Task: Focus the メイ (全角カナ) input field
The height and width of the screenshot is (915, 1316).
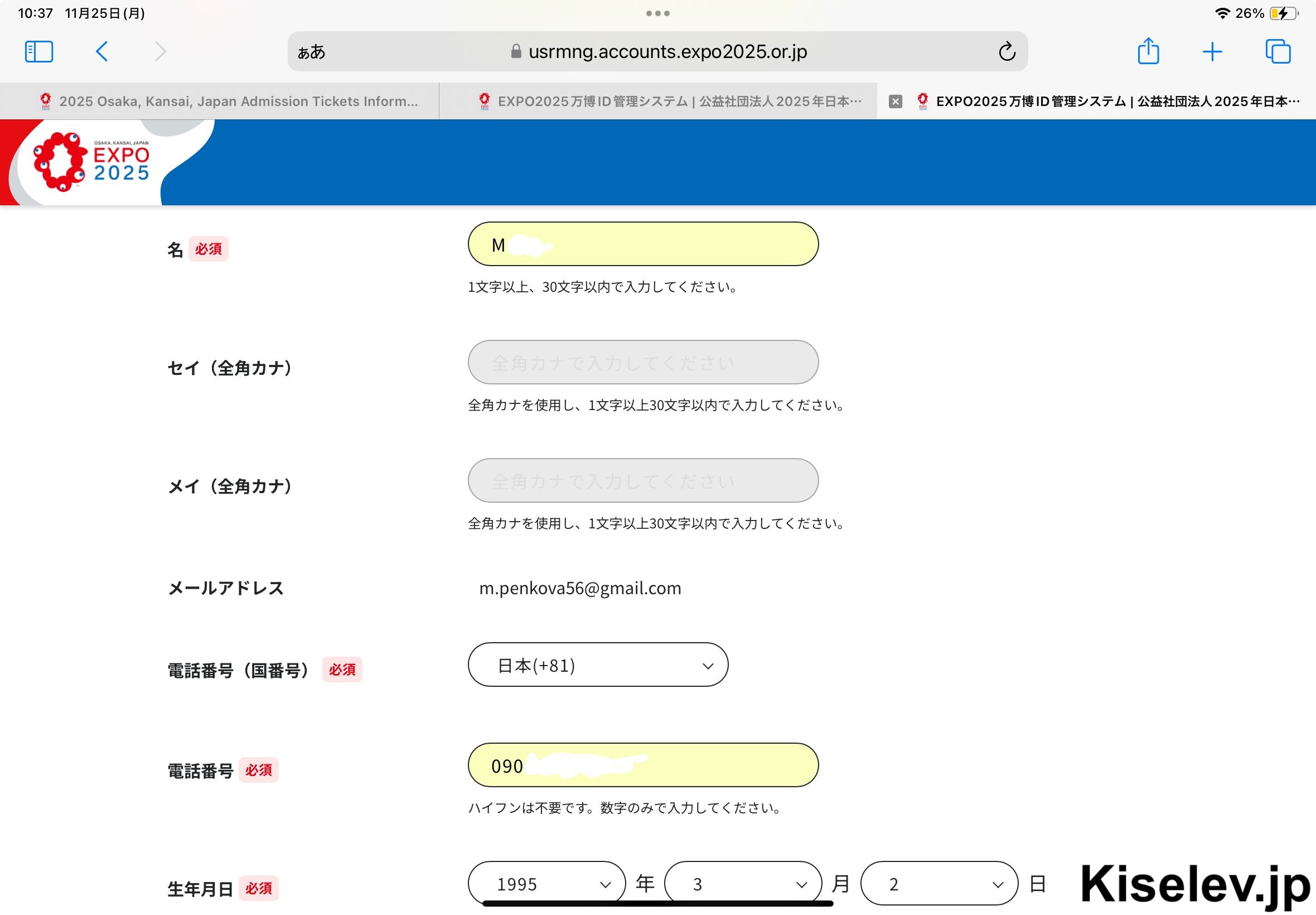Action: [x=643, y=480]
